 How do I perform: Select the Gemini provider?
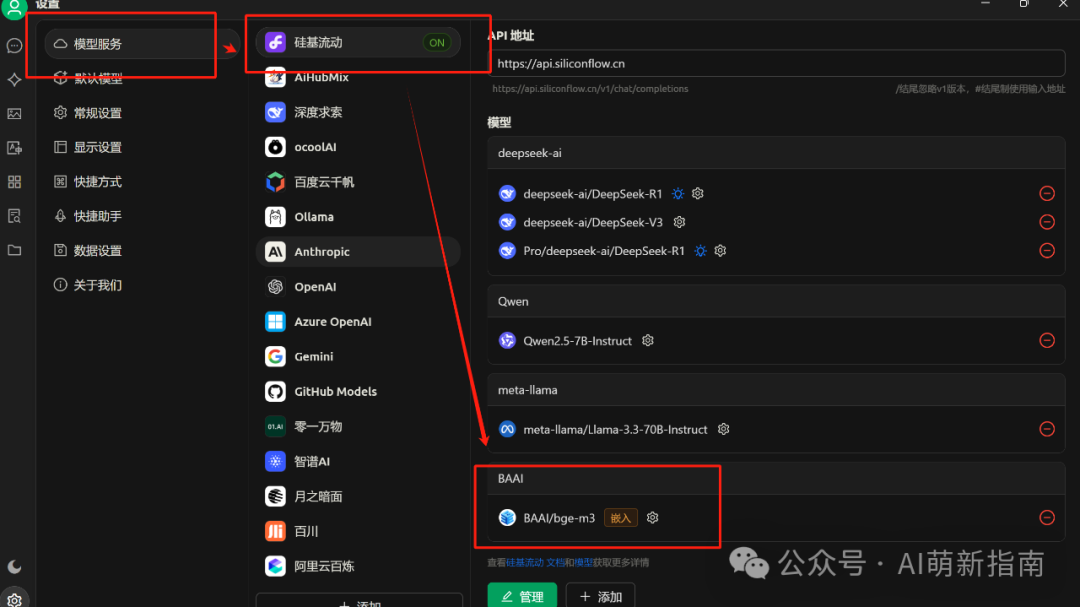pyautogui.click(x=358, y=356)
